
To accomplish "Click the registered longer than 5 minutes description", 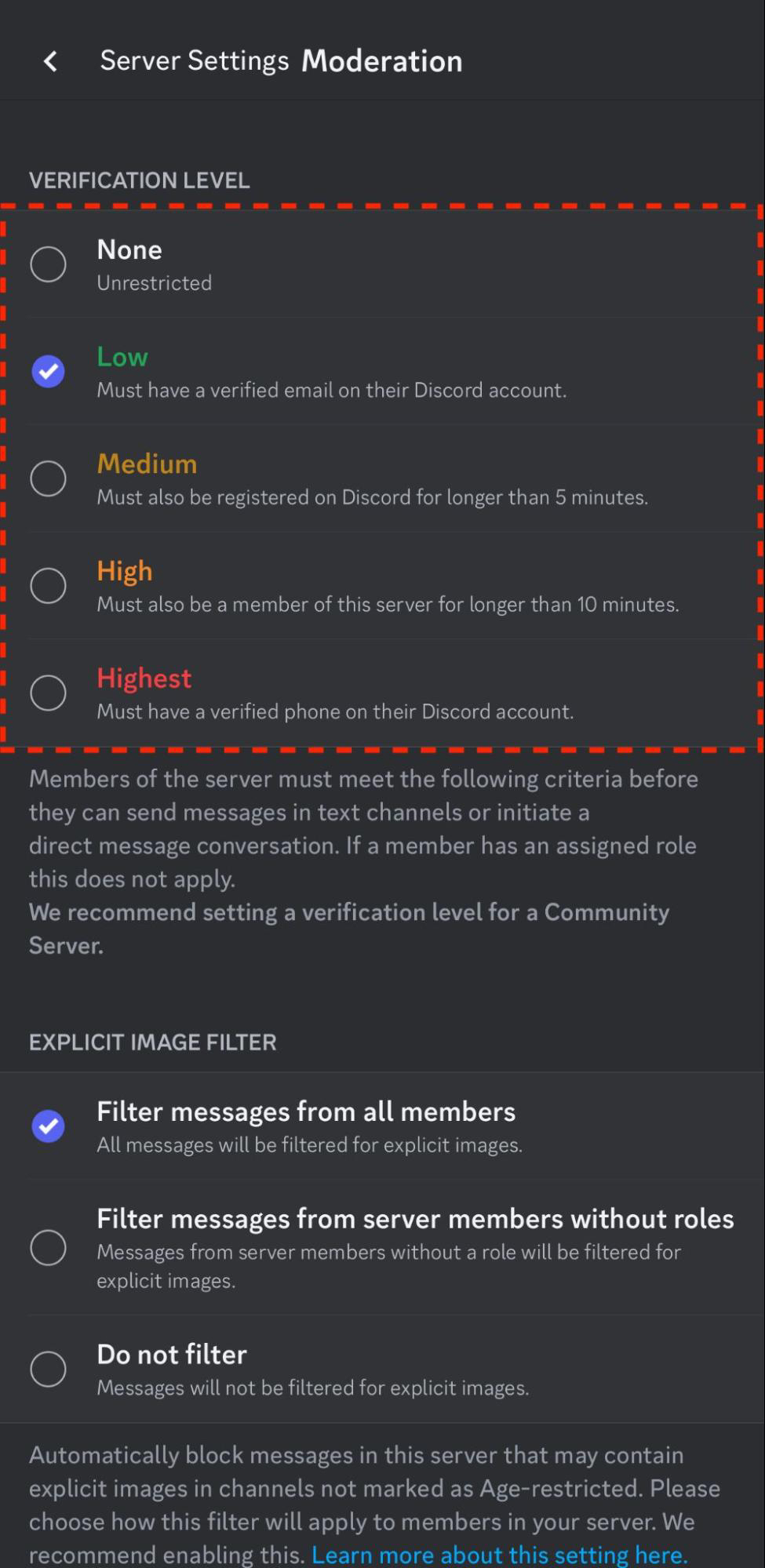I will [372, 497].
